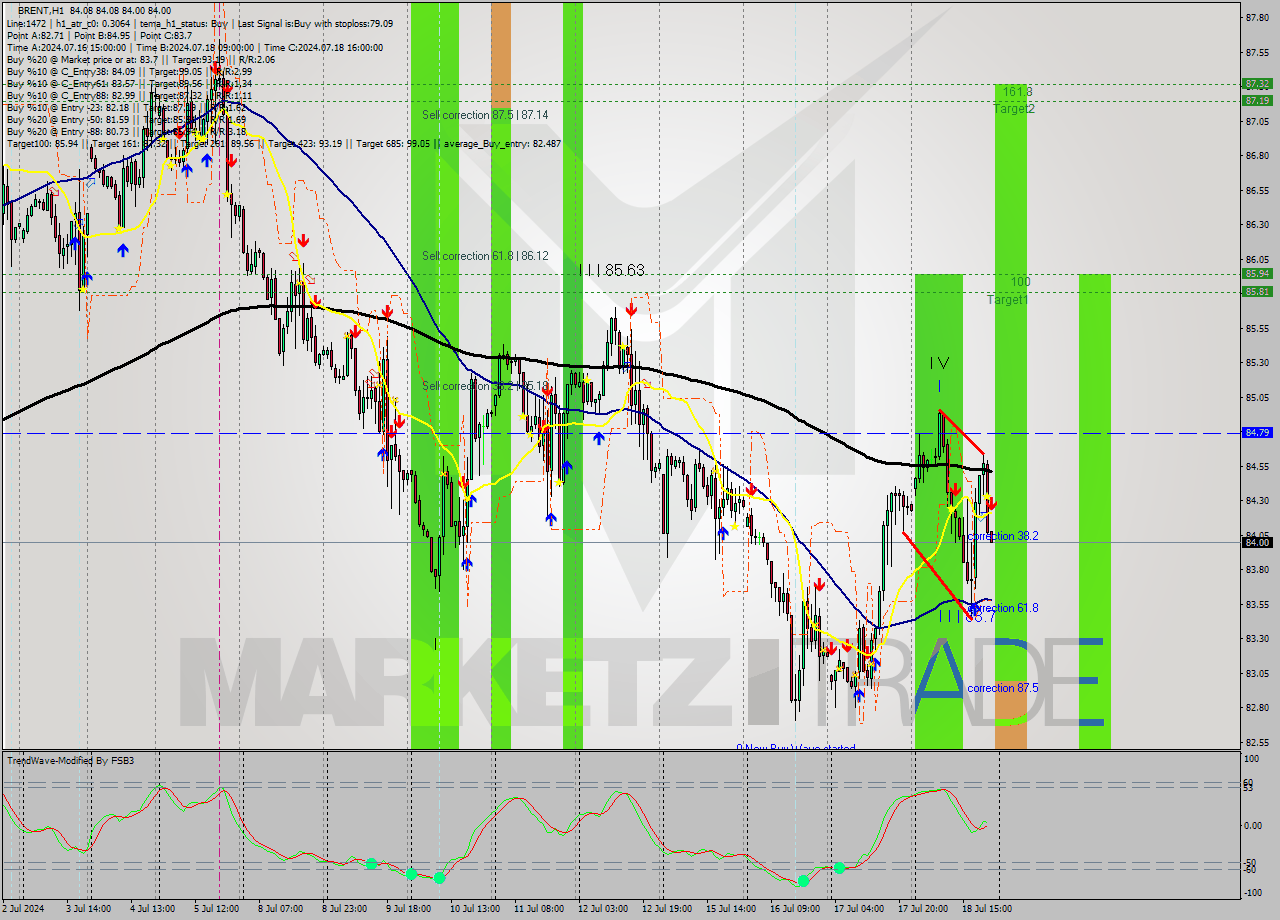Click the orange zone beside 'correction 87.5'
The image size is (1280, 920).
[x=1010, y=715]
